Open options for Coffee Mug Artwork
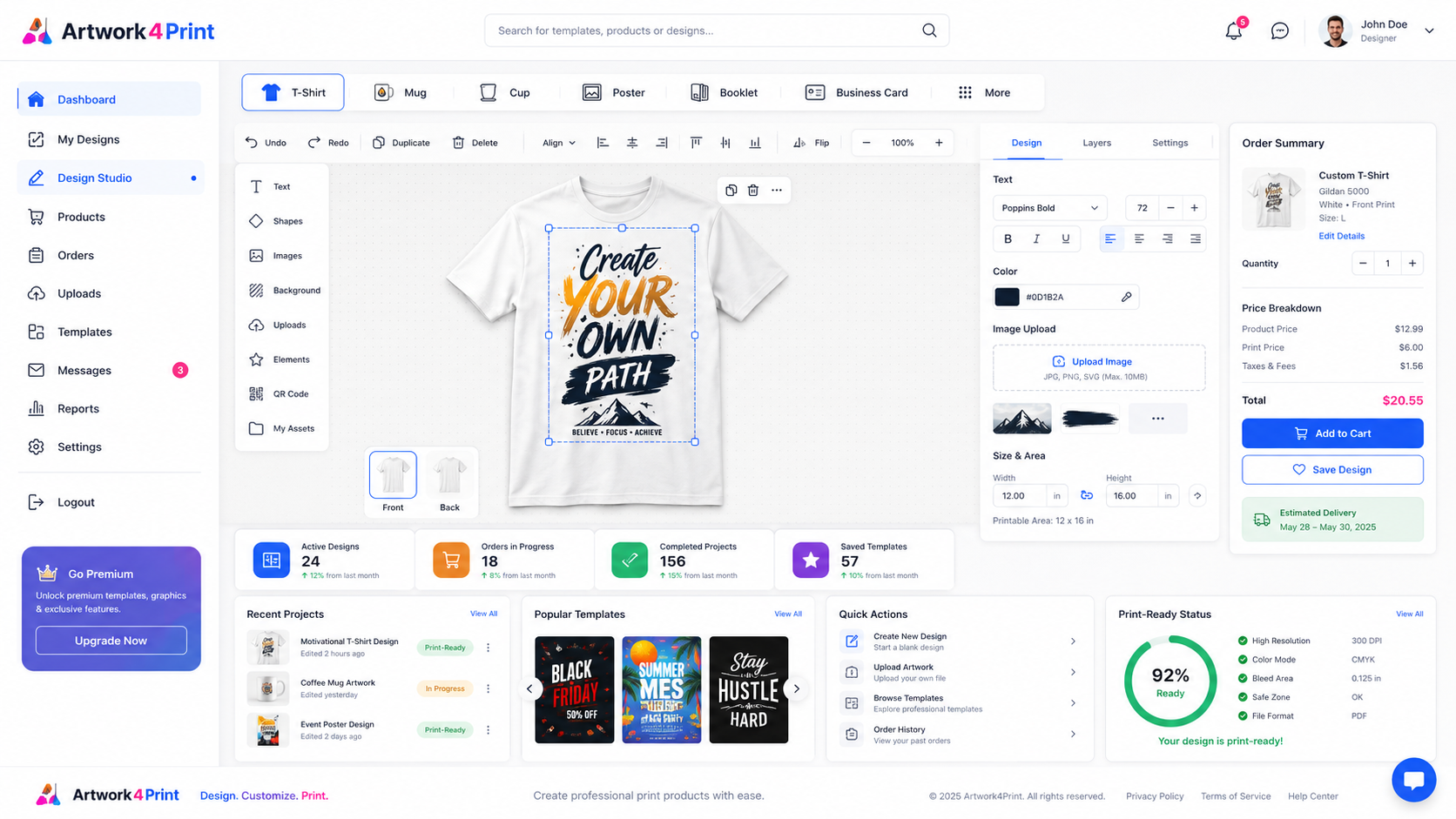 coord(489,688)
